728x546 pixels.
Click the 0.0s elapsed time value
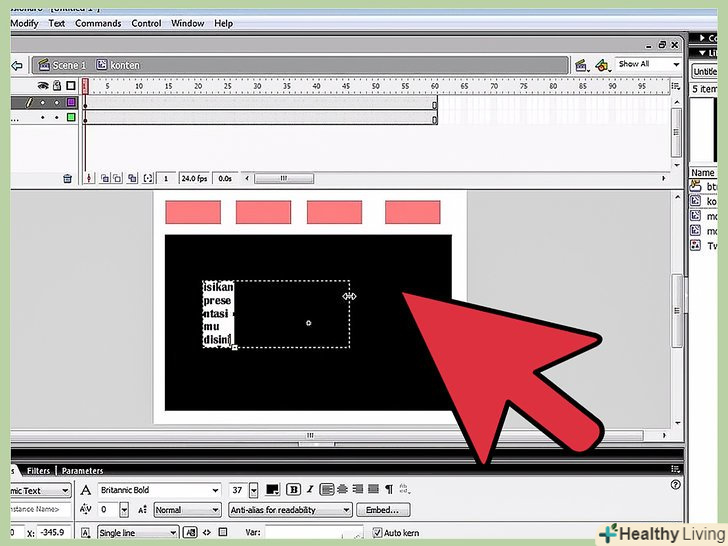point(225,179)
